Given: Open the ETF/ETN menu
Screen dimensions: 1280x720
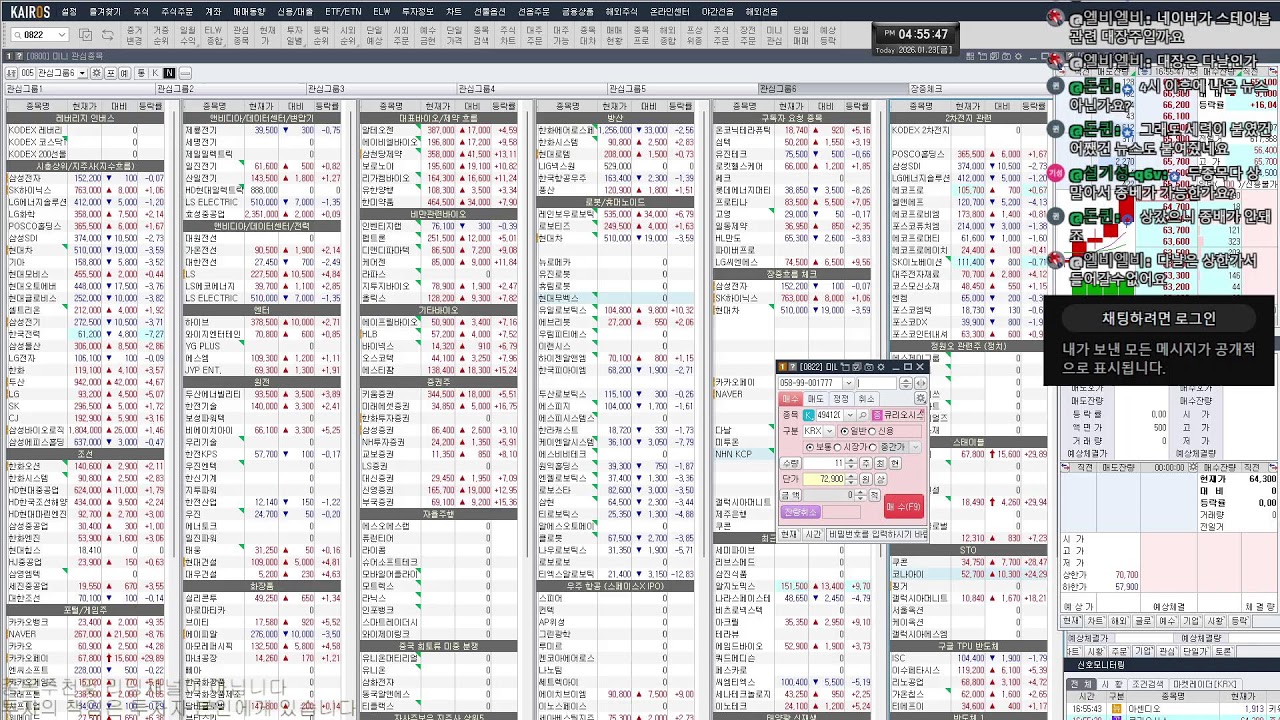Looking at the screenshot, I should pos(344,11).
